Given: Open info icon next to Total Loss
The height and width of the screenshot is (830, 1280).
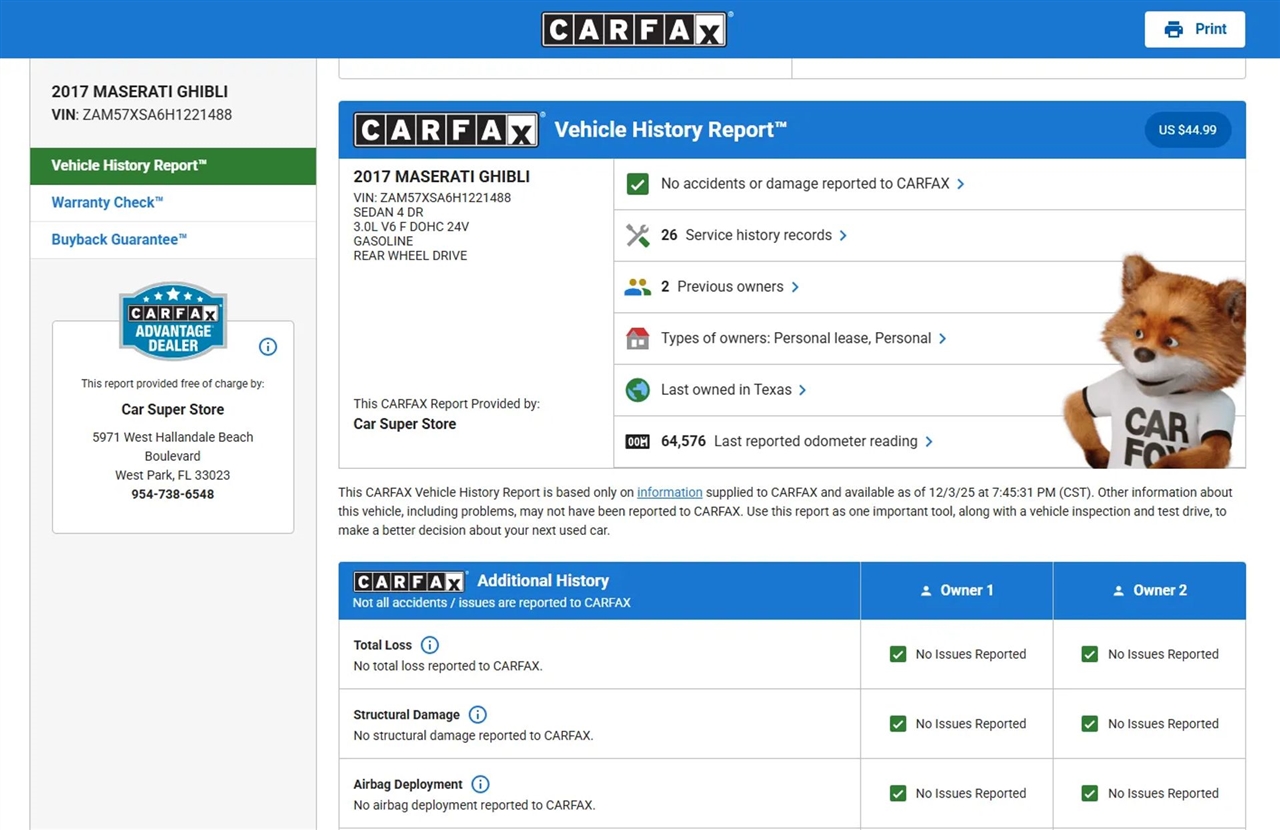Looking at the screenshot, I should click(x=429, y=645).
